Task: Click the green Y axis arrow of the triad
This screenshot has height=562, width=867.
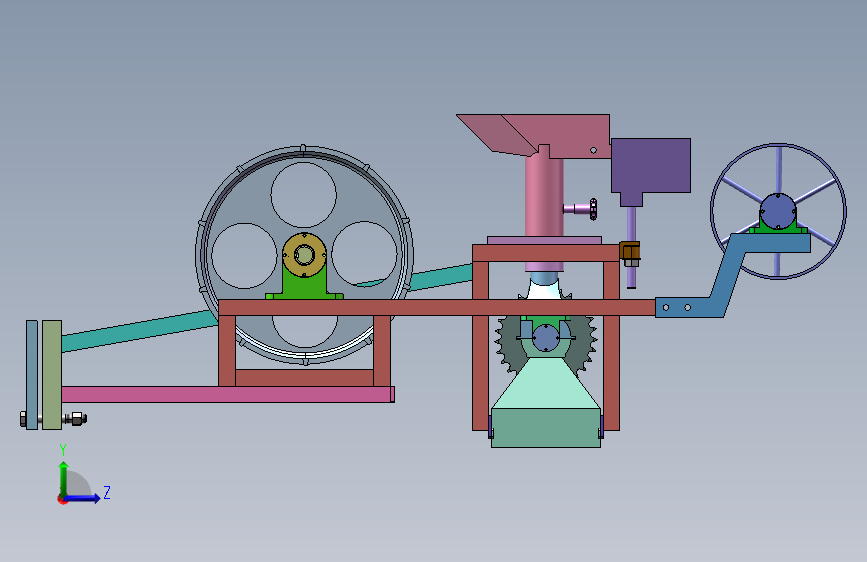Action: pos(64,478)
